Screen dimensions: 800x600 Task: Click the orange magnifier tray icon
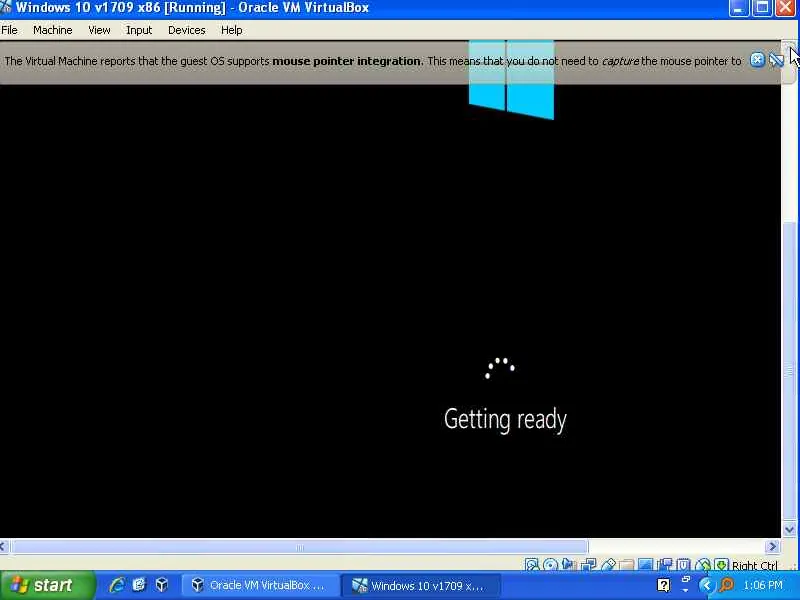pyautogui.click(x=727, y=585)
